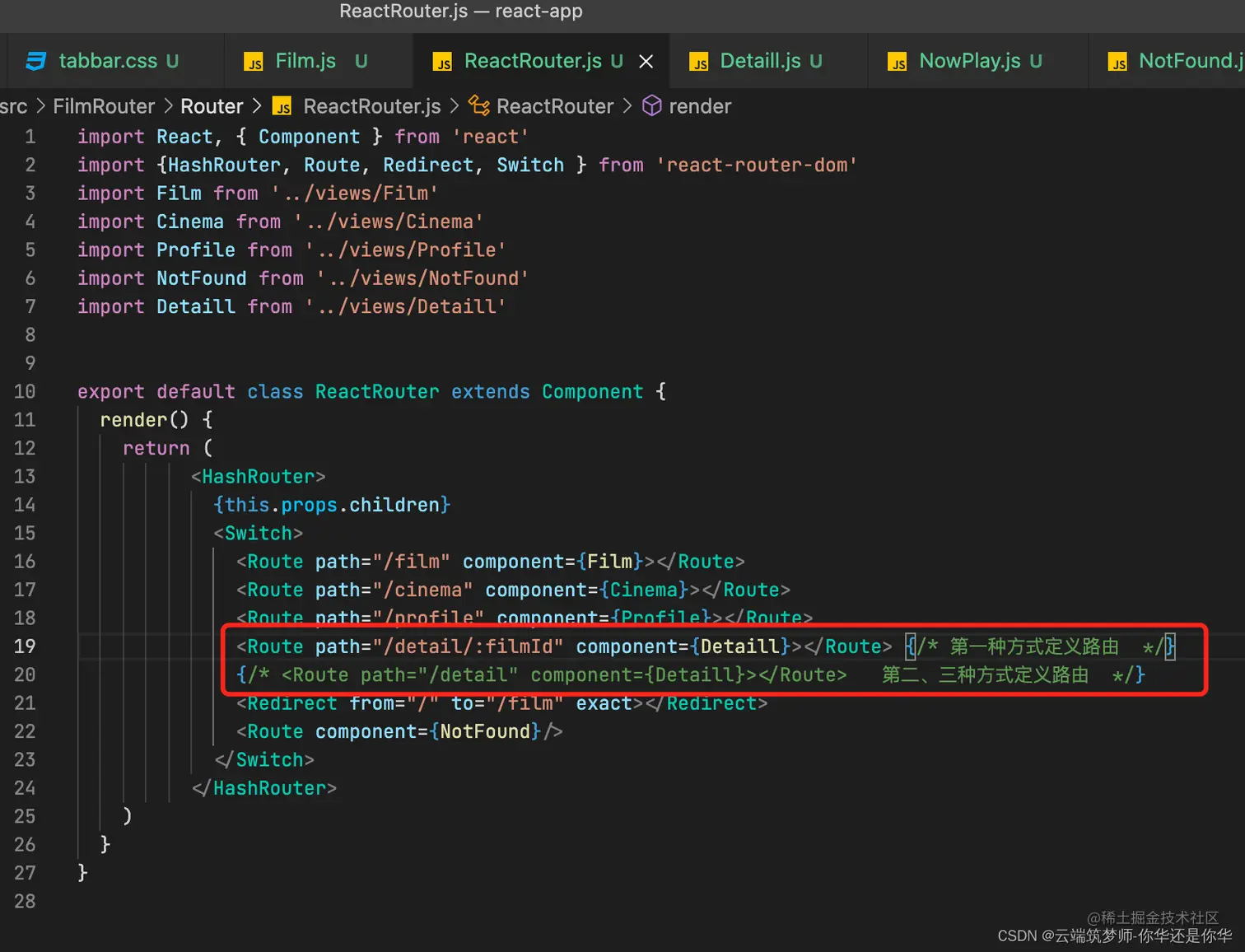Click 'react-router-dom' import string

point(757,165)
